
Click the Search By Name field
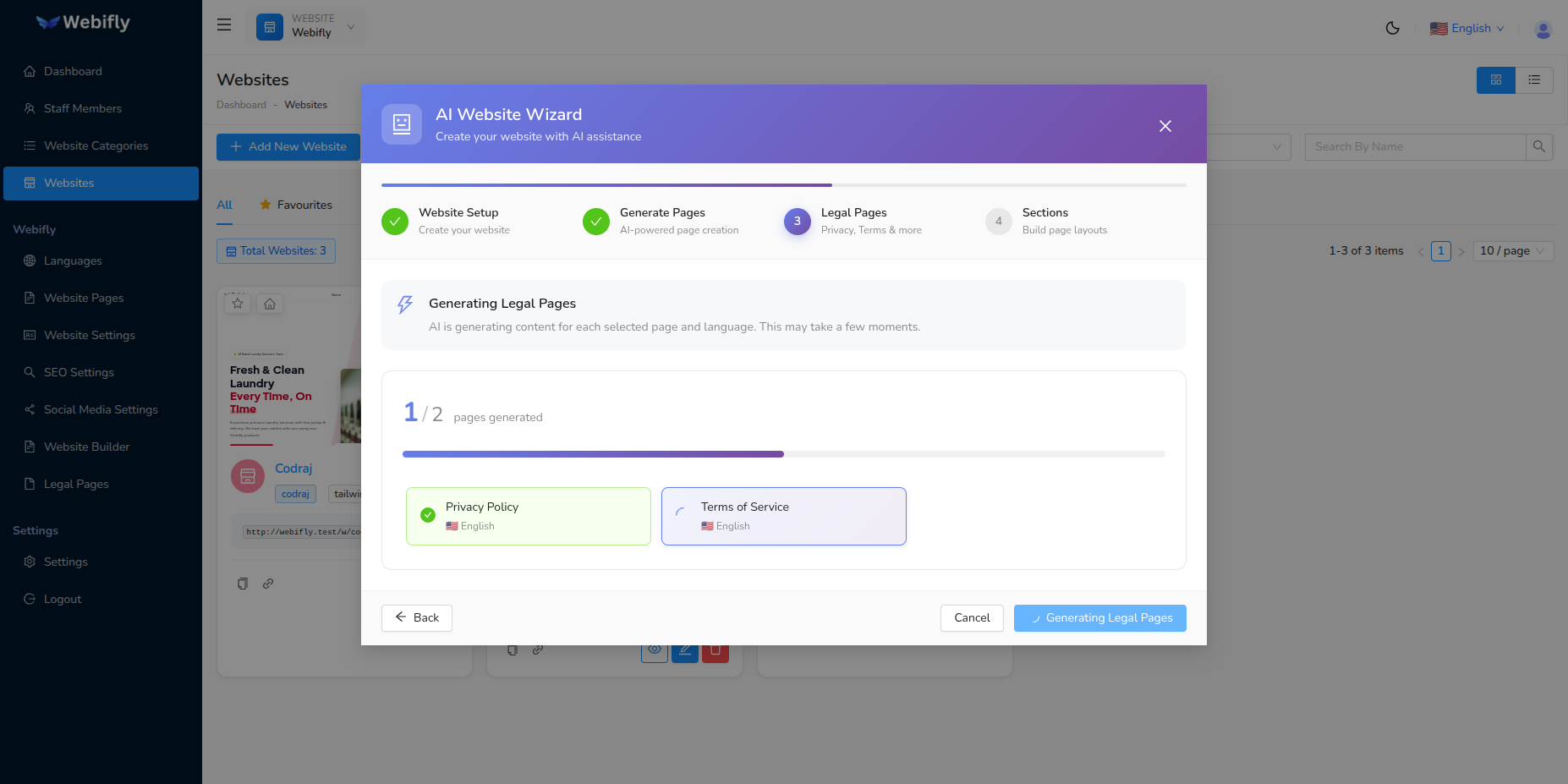click(x=1414, y=147)
